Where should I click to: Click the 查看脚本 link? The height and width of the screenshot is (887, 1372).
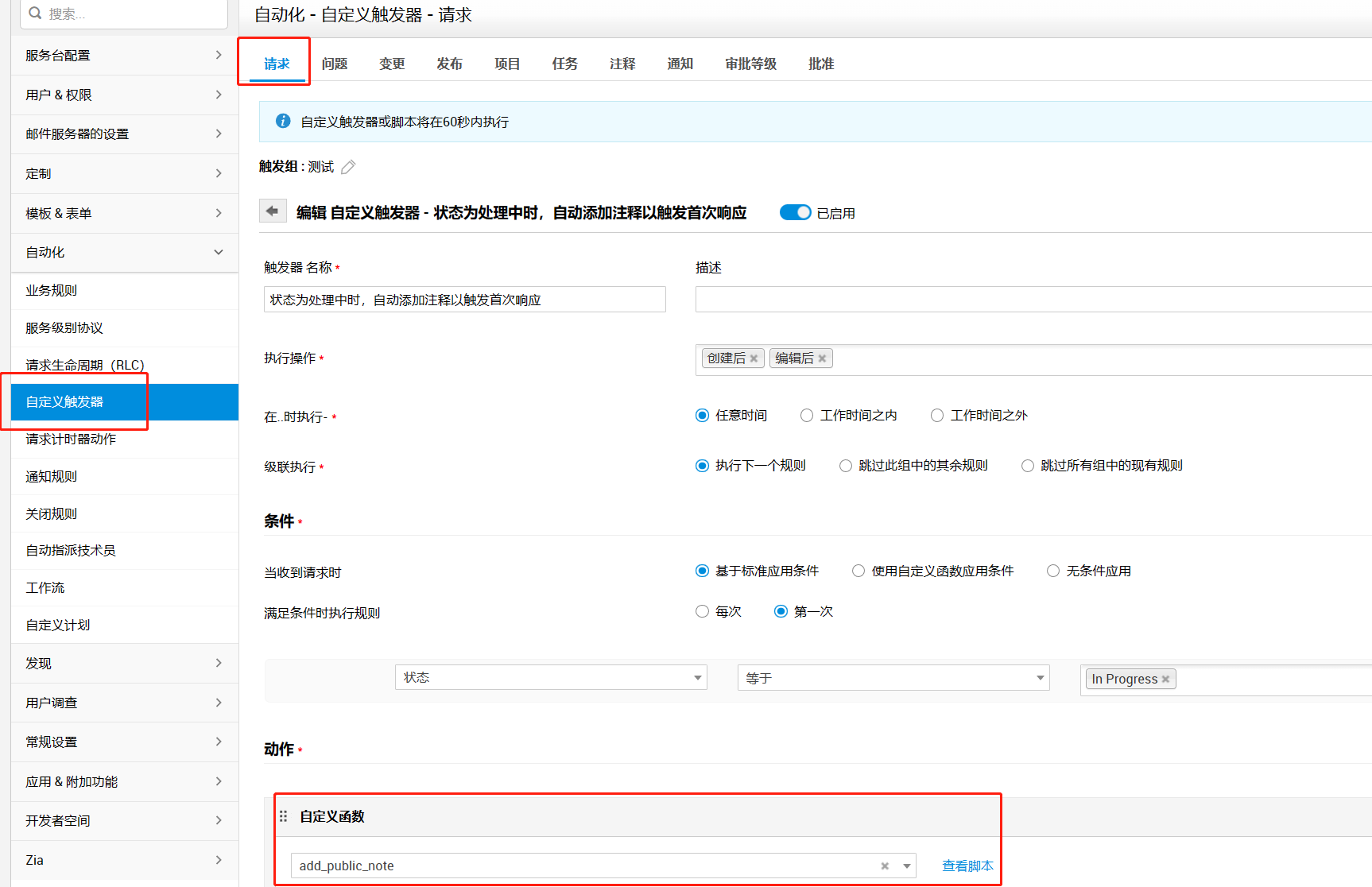[x=967, y=866]
